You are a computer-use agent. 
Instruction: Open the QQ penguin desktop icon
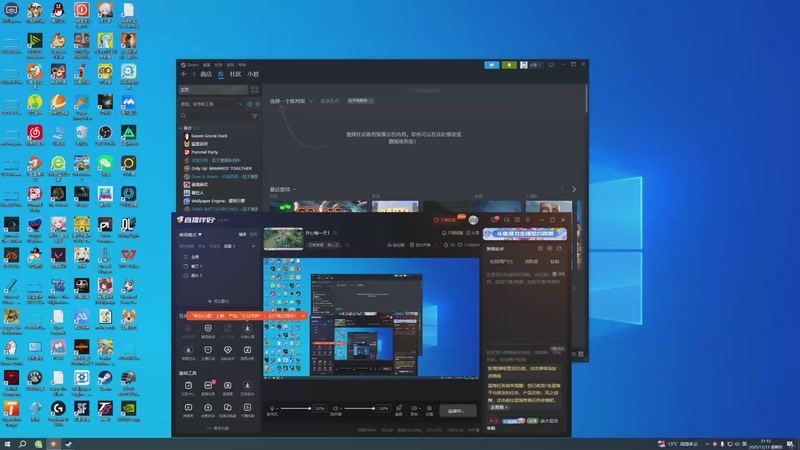point(59,12)
